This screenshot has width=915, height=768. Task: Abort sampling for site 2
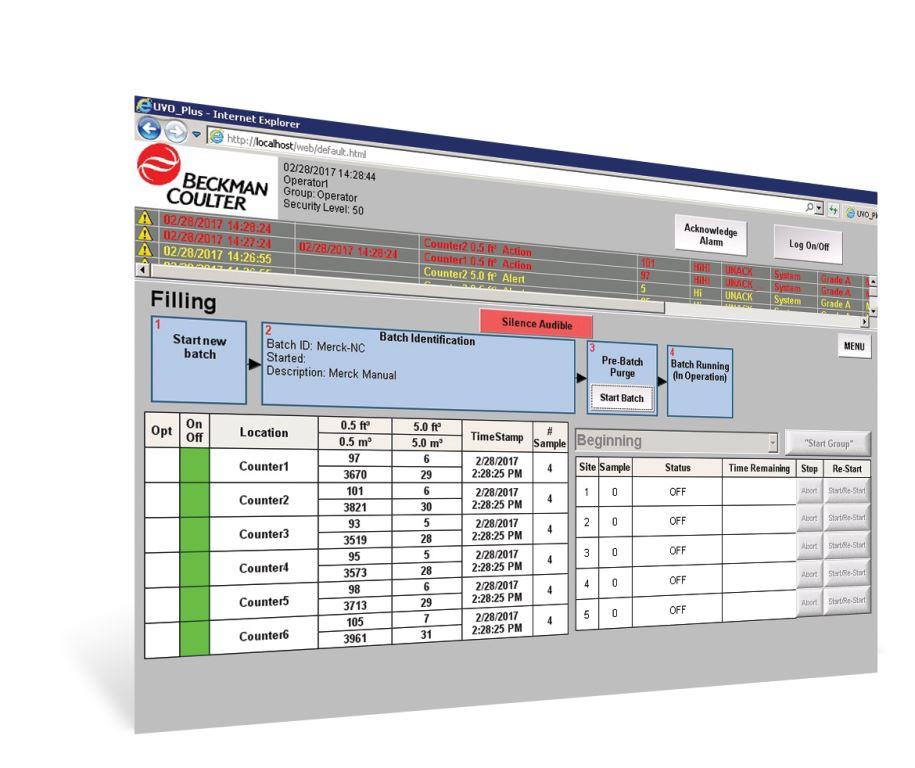809,518
